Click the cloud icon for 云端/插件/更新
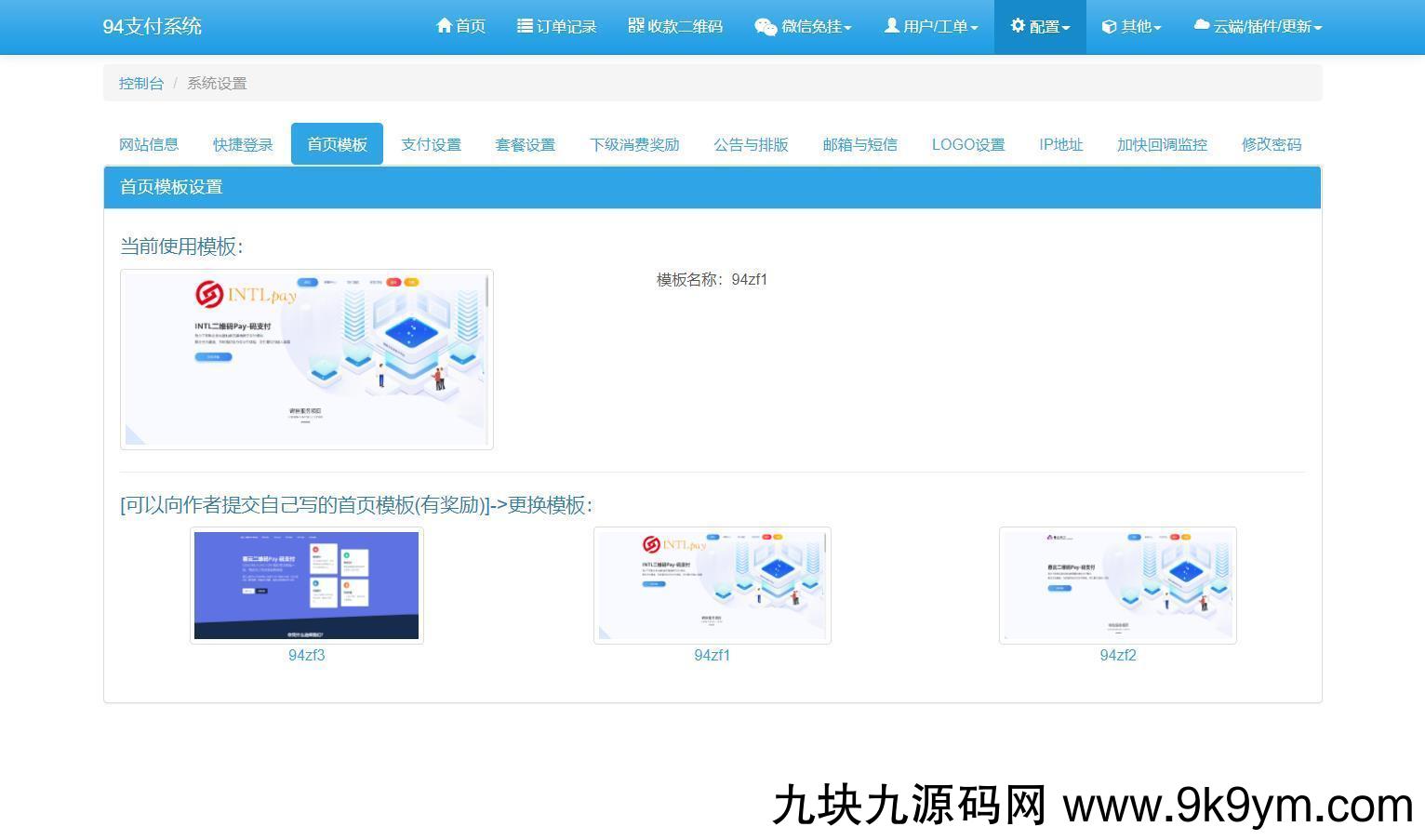This screenshot has height=840, width=1425. [1202, 26]
